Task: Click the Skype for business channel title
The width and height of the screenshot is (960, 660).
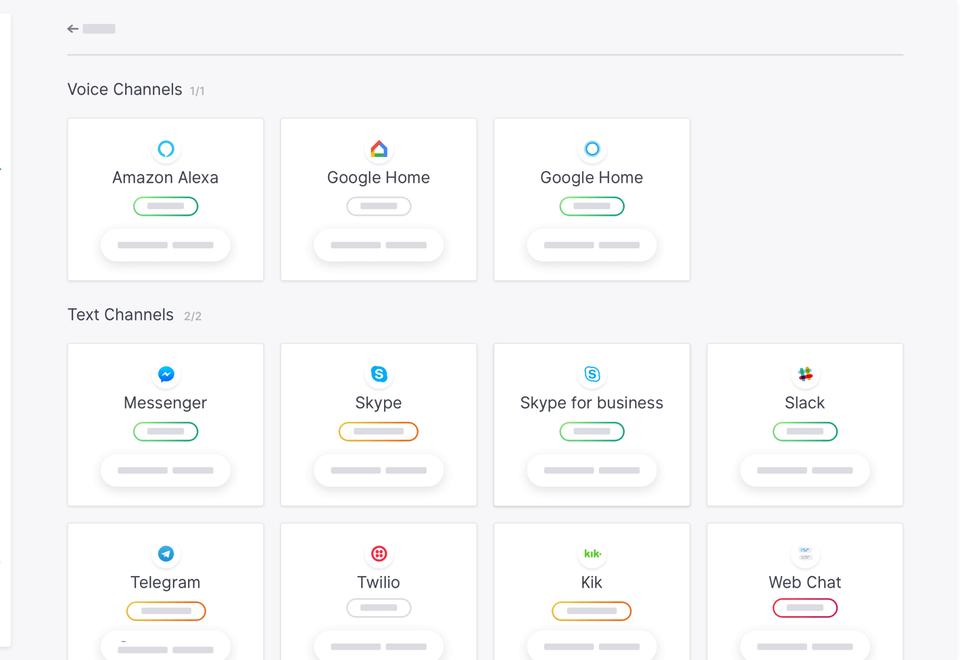Action: point(592,403)
